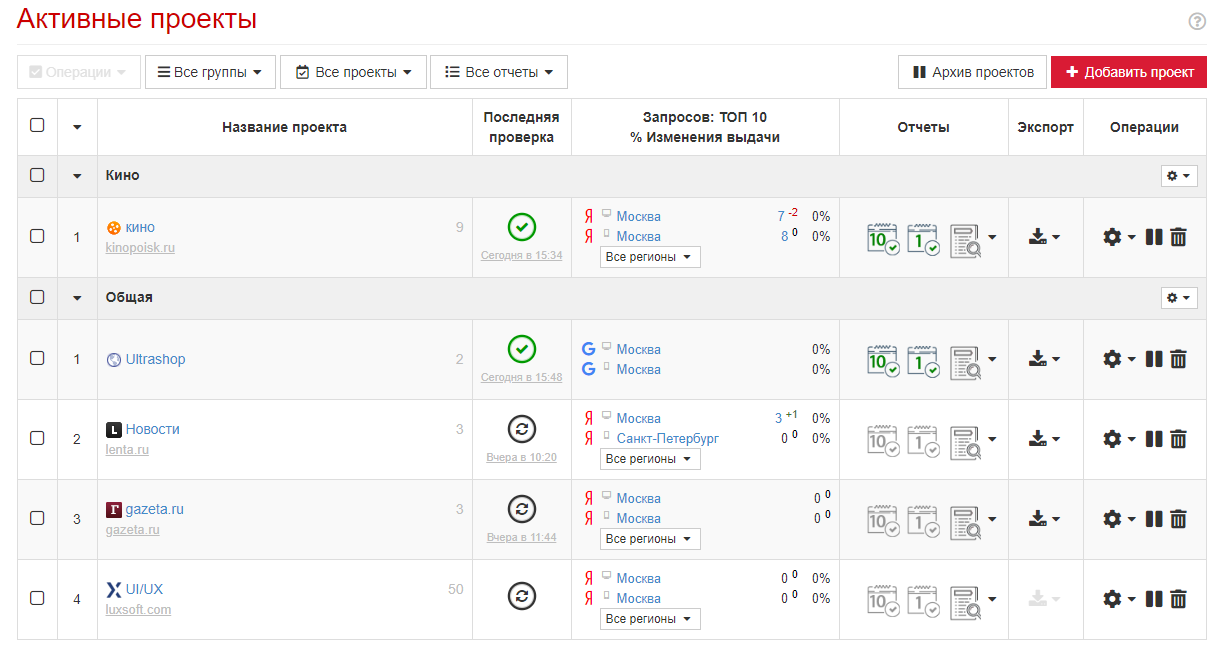Toggle the select-all checkbox in the table header
This screenshot has width=1226, height=657.
tap(37, 126)
